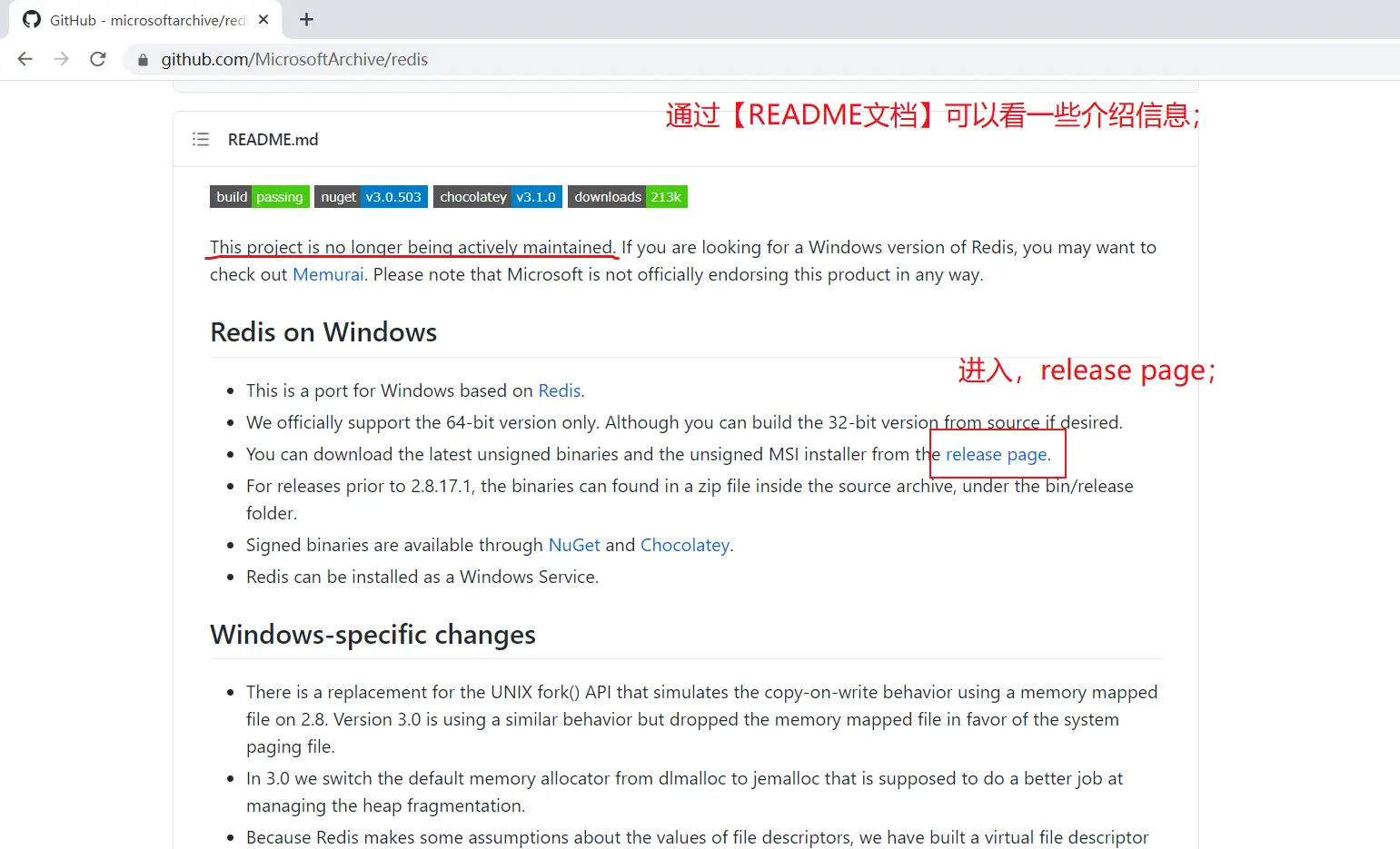Viewport: 1400px width, 849px height.
Task: Click the 'There is a replacement for the UNIX fork()' line
Action: pyautogui.click(x=702, y=719)
